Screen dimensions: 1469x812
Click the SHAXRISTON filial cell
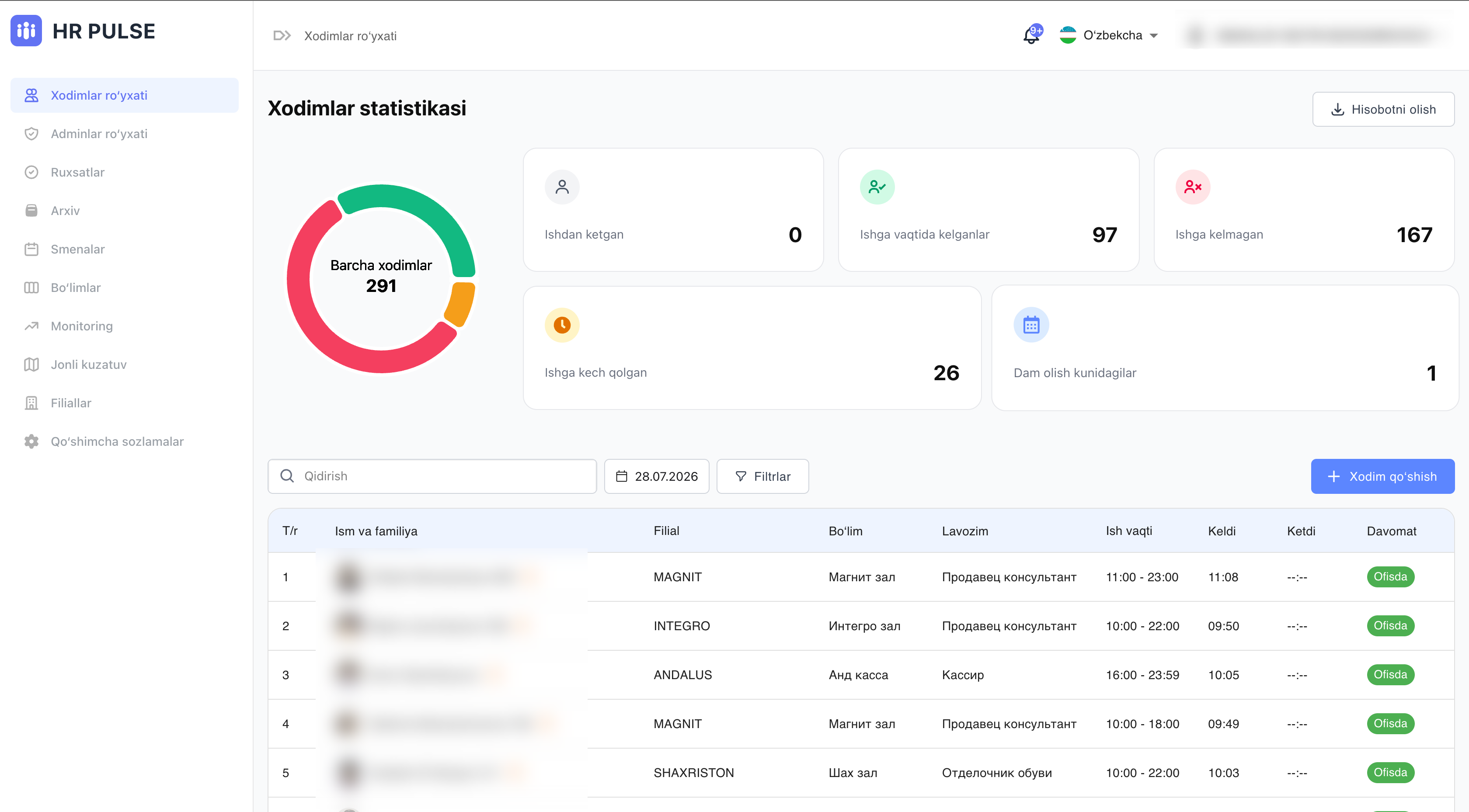(x=693, y=773)
